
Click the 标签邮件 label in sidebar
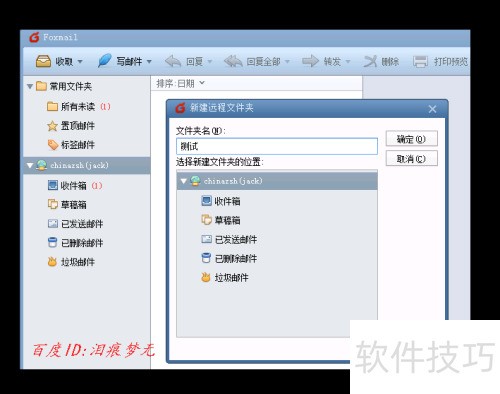(78, 145)
